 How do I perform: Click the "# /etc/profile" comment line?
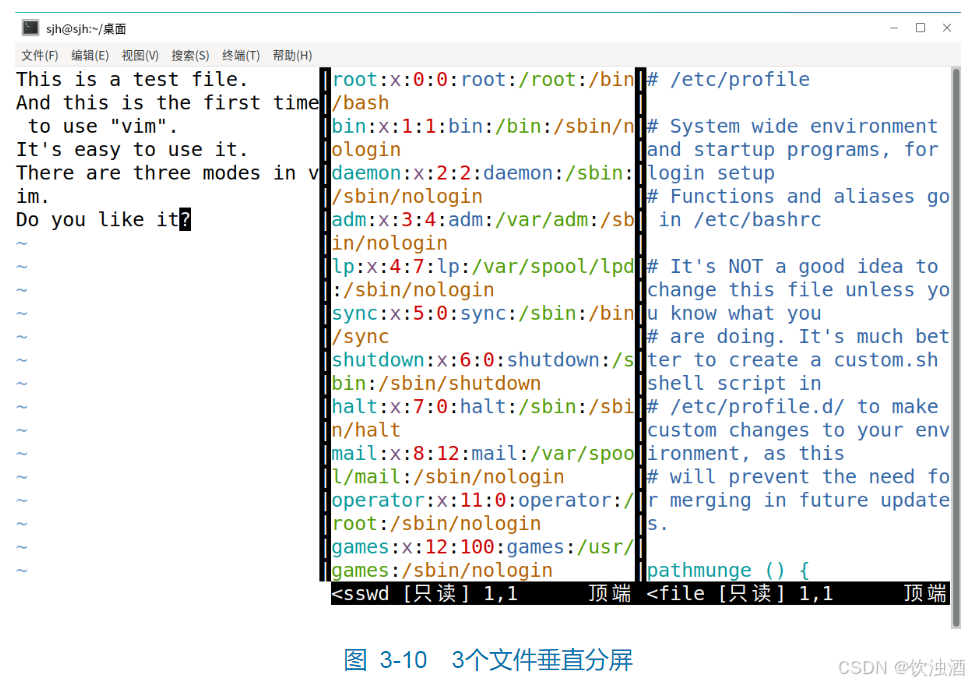coord(728,80)
